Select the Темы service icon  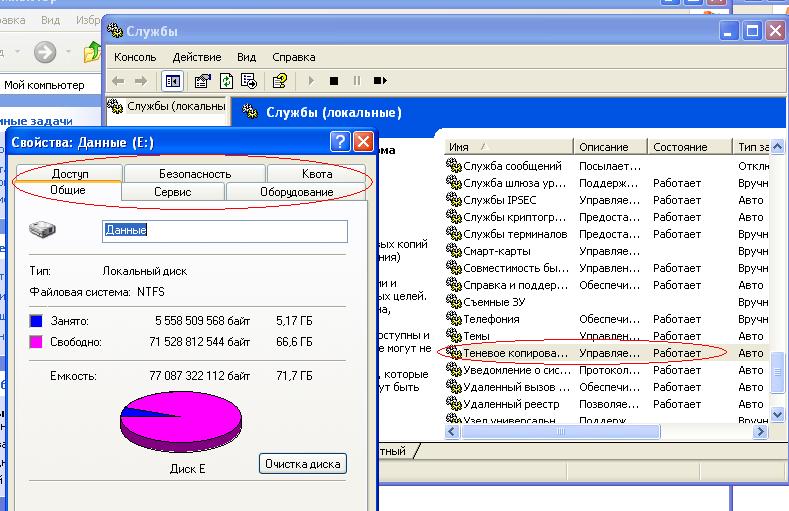(453, 335)
